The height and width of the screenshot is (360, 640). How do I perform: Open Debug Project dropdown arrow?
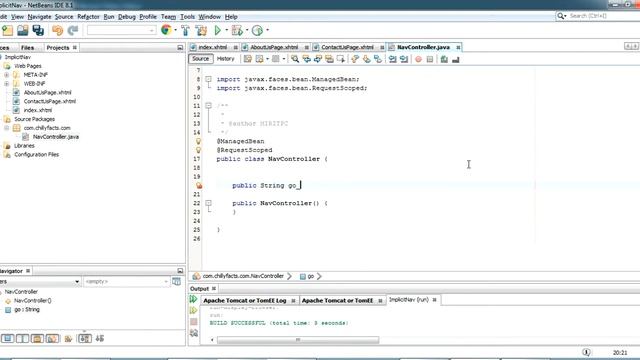[247, 30]
